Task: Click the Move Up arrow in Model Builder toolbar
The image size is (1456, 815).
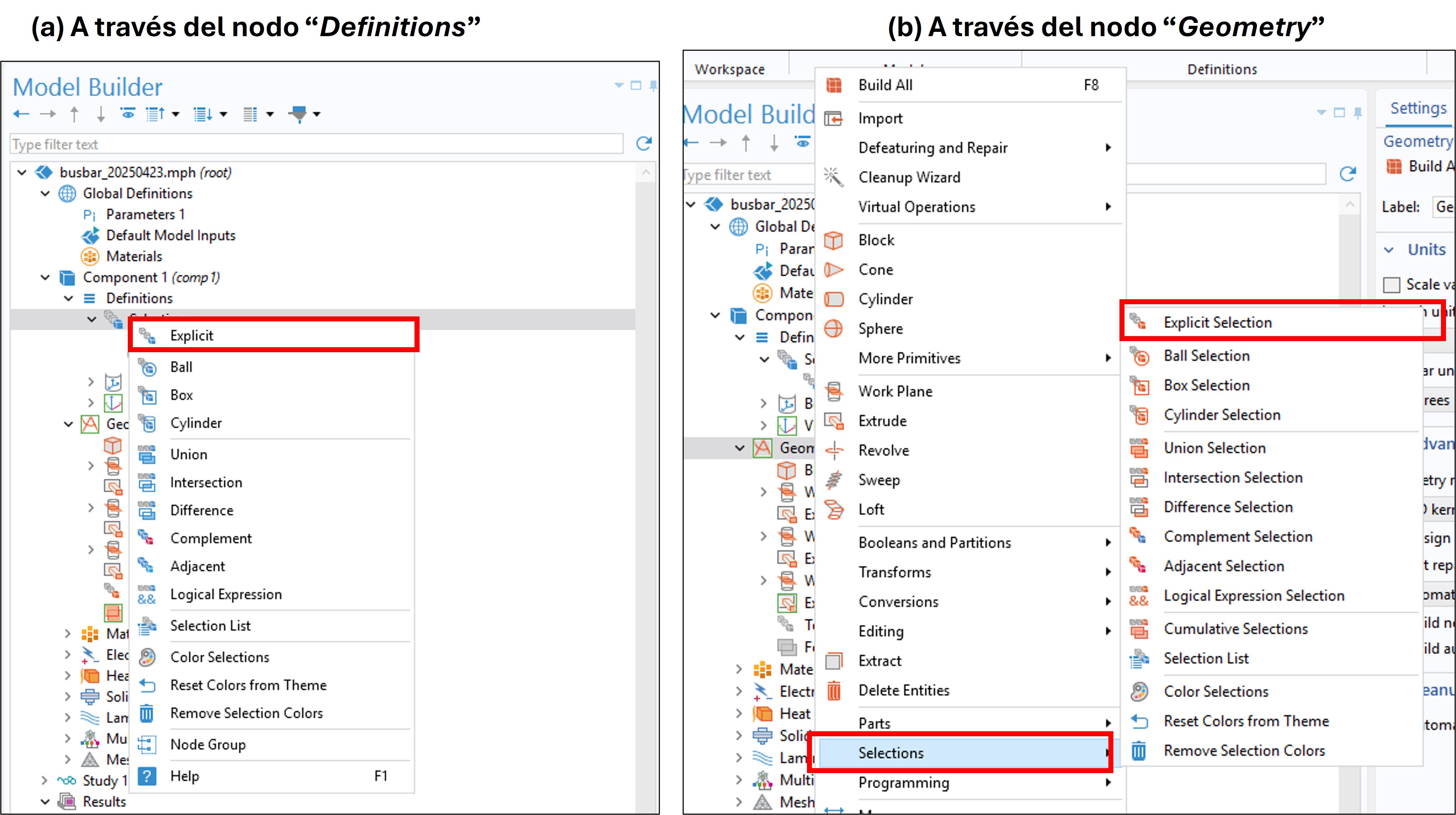Action: point(74,113)
